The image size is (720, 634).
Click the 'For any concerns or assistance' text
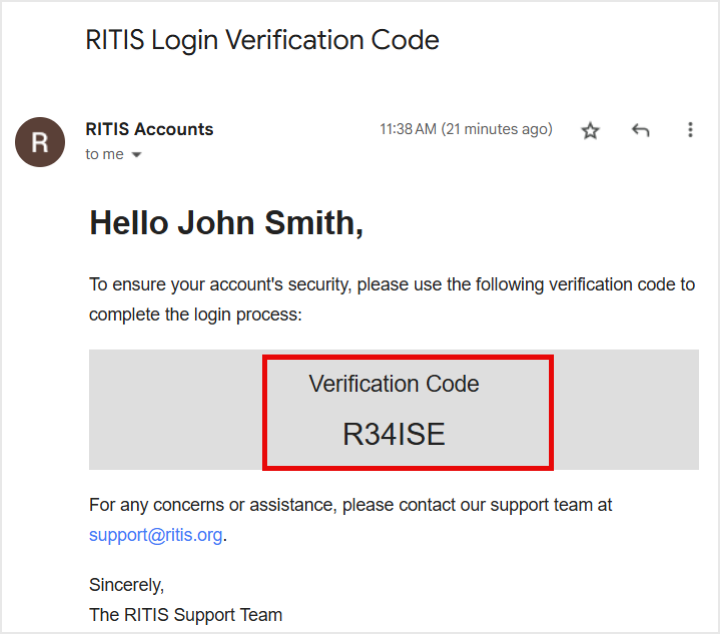350,505
